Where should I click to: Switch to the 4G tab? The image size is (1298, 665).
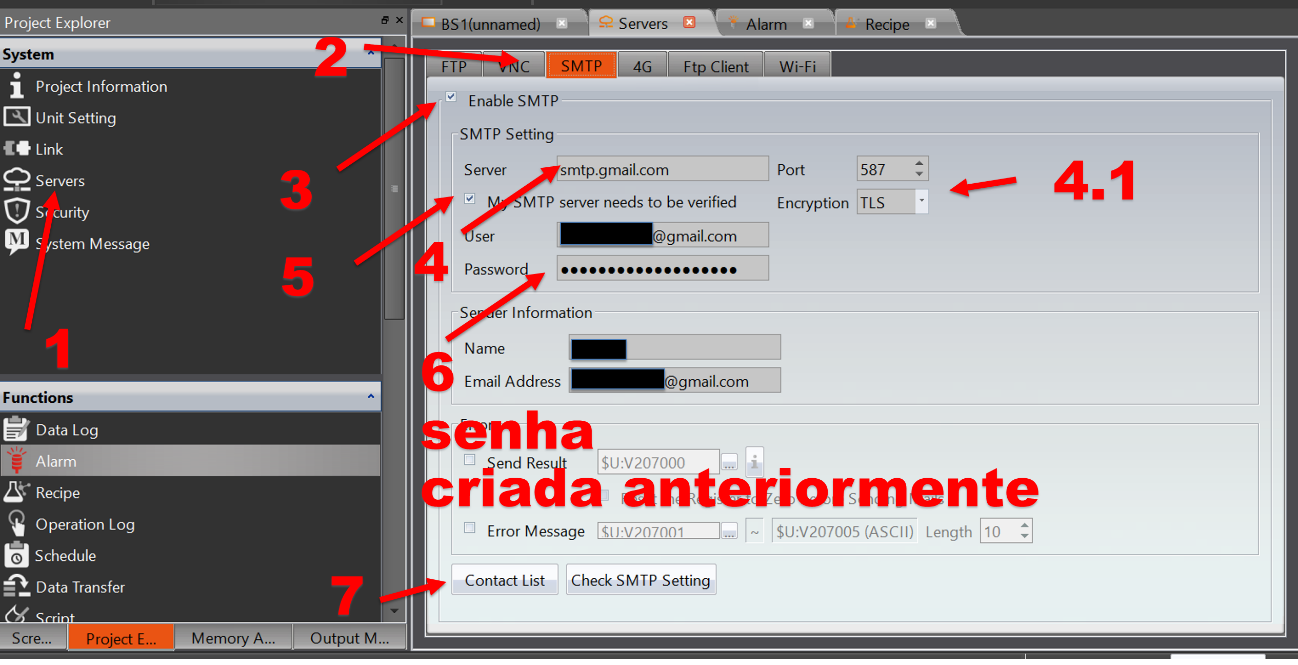642,66
